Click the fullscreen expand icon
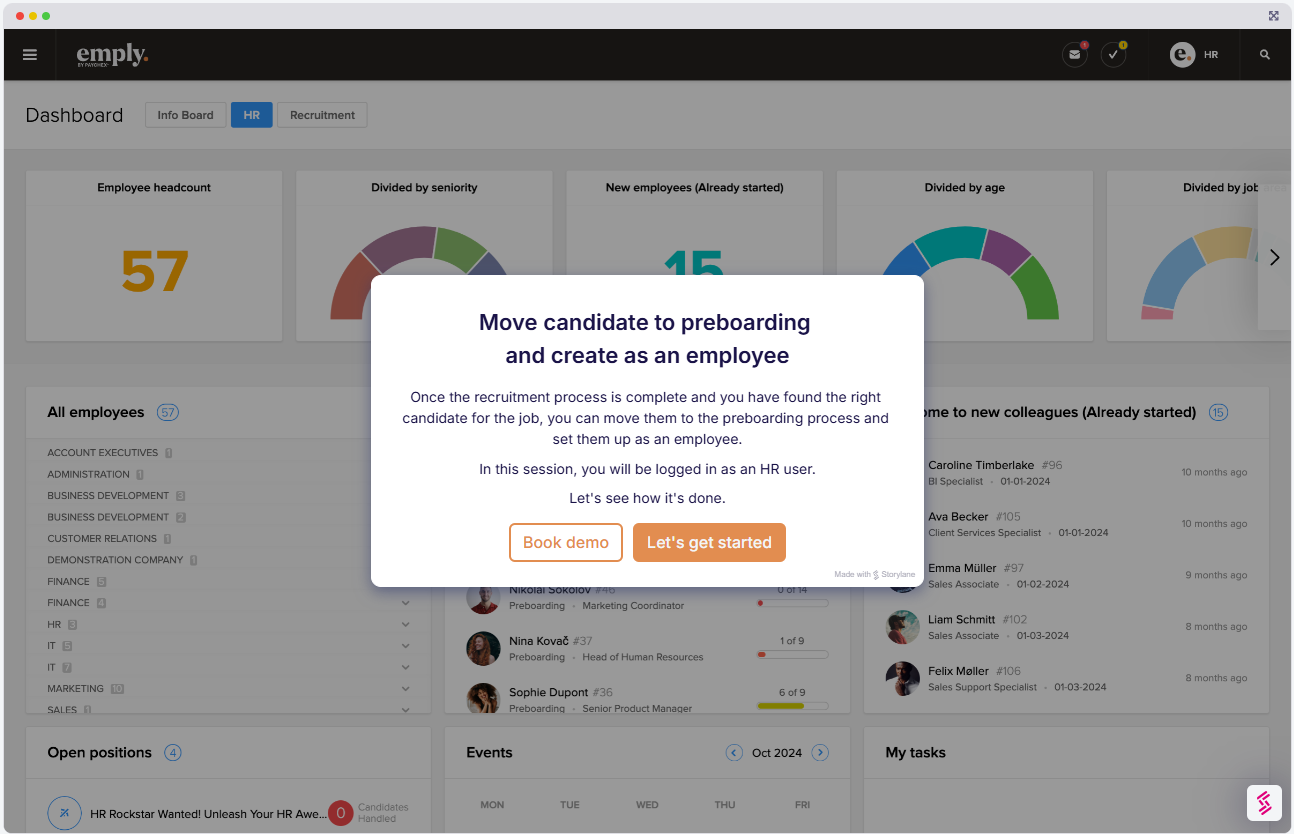The height and width of the screenshot is (834, 1294). 1273,16
